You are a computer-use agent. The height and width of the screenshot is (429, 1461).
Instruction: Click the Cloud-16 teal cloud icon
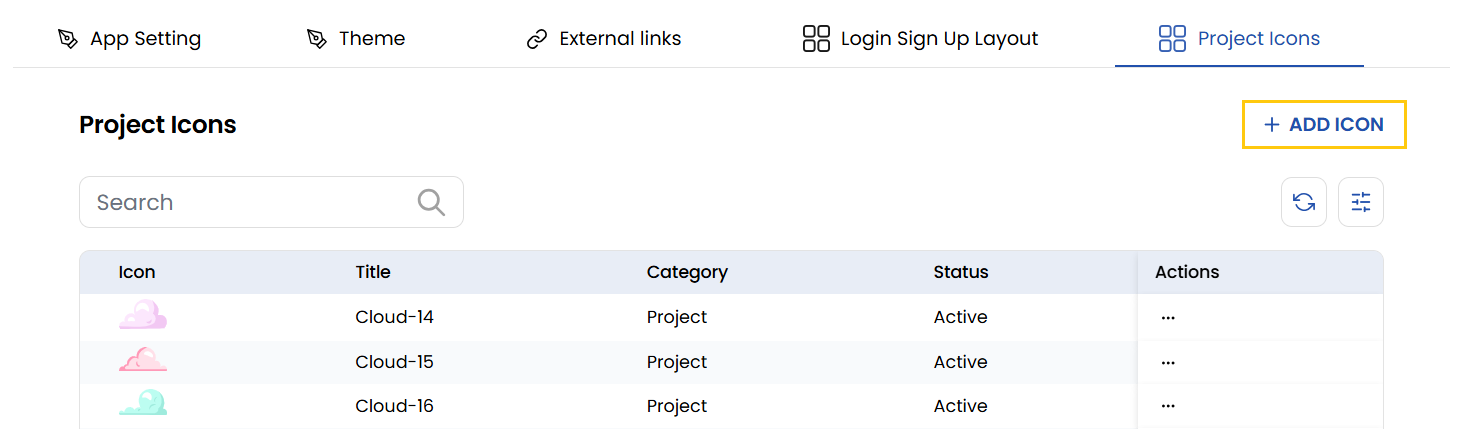142,404
